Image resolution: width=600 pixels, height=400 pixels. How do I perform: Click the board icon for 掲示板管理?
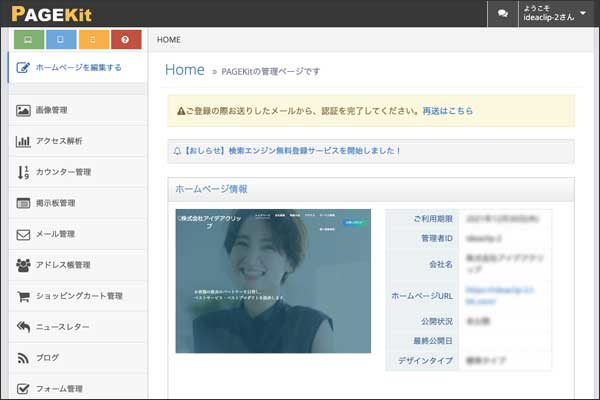click(x=23, y=203)
